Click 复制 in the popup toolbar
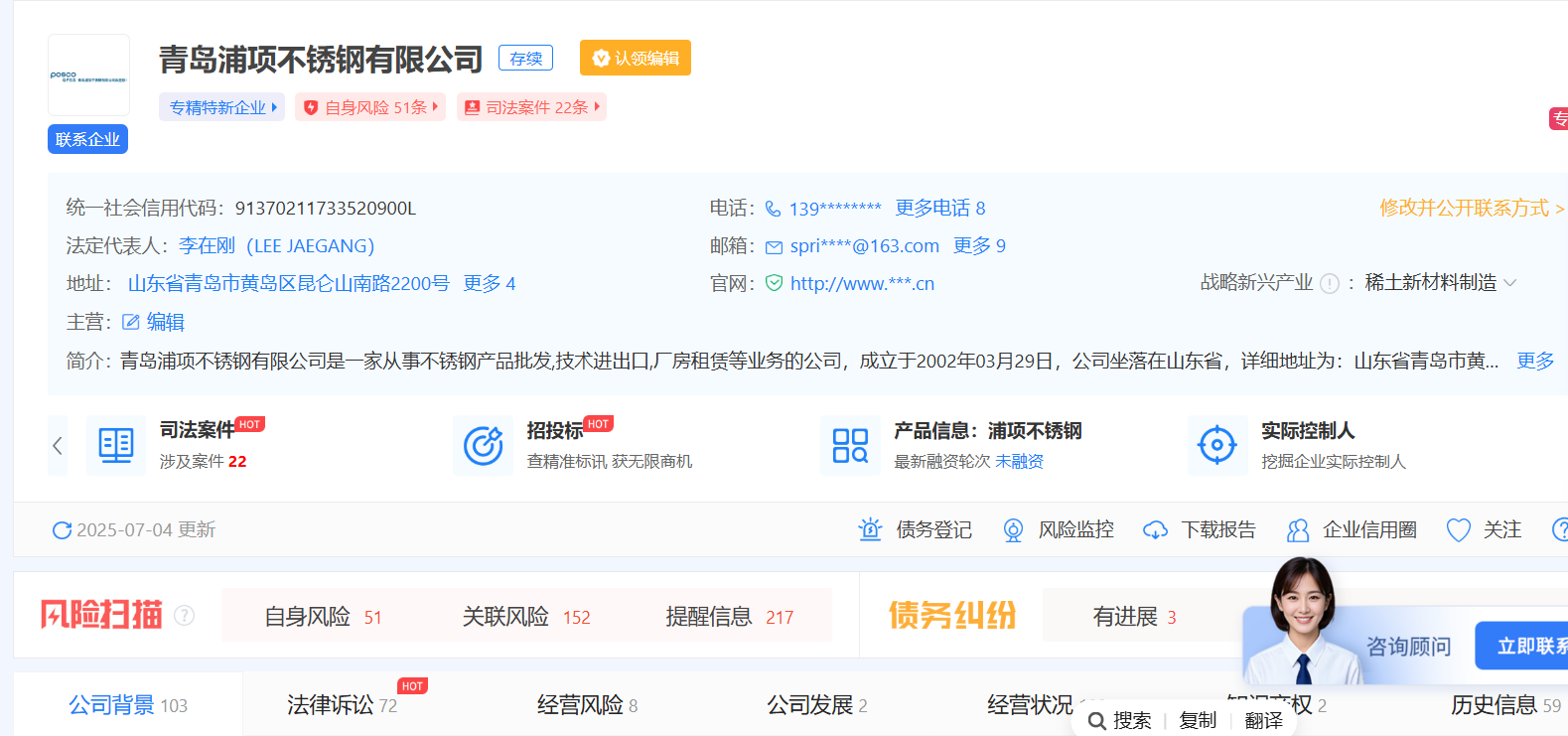Image resolution: width=1568 pixels, height=736 pixels. (x=1198, y=720)
